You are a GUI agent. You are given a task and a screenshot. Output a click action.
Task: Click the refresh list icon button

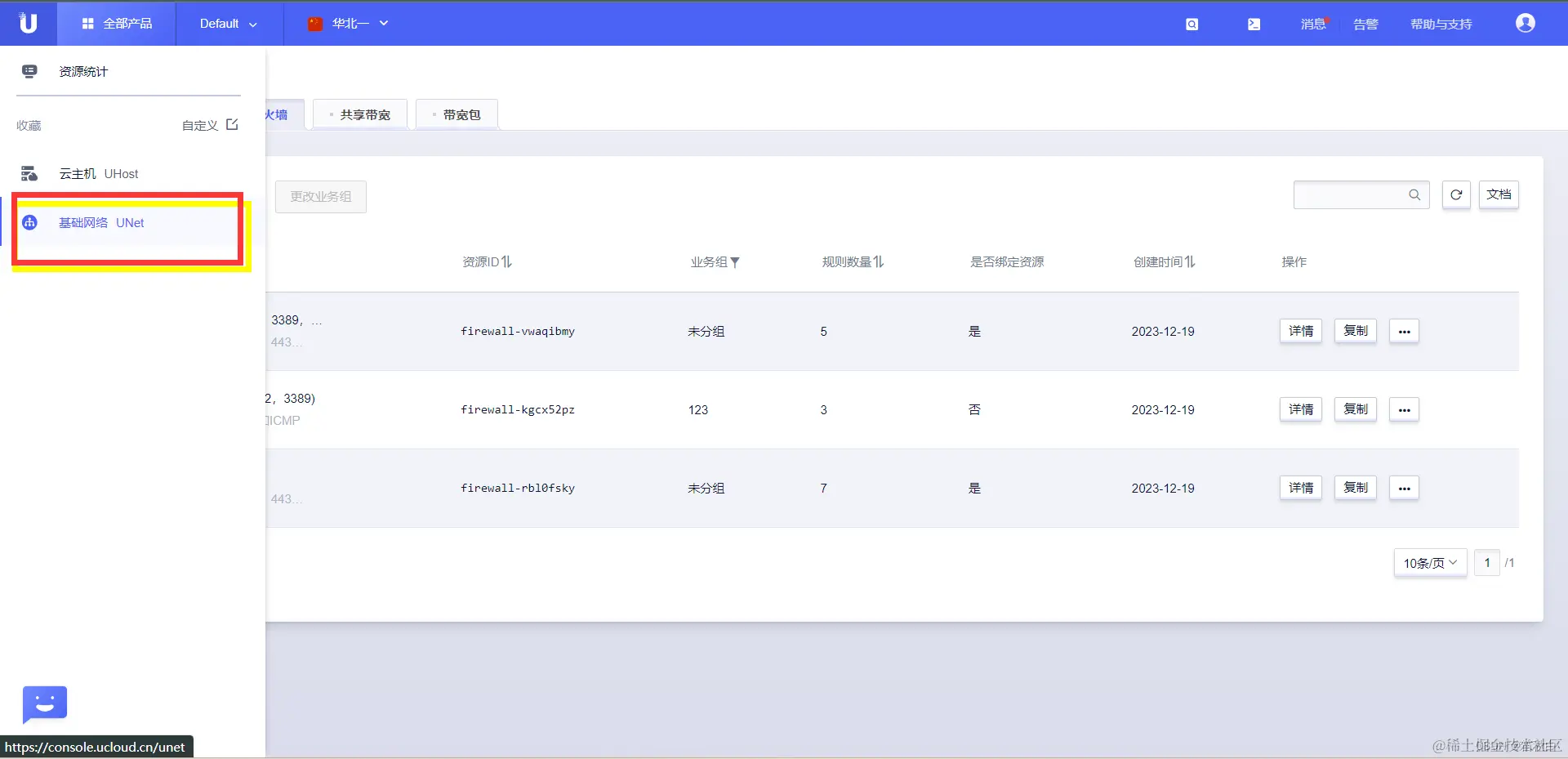[1456, 194]
